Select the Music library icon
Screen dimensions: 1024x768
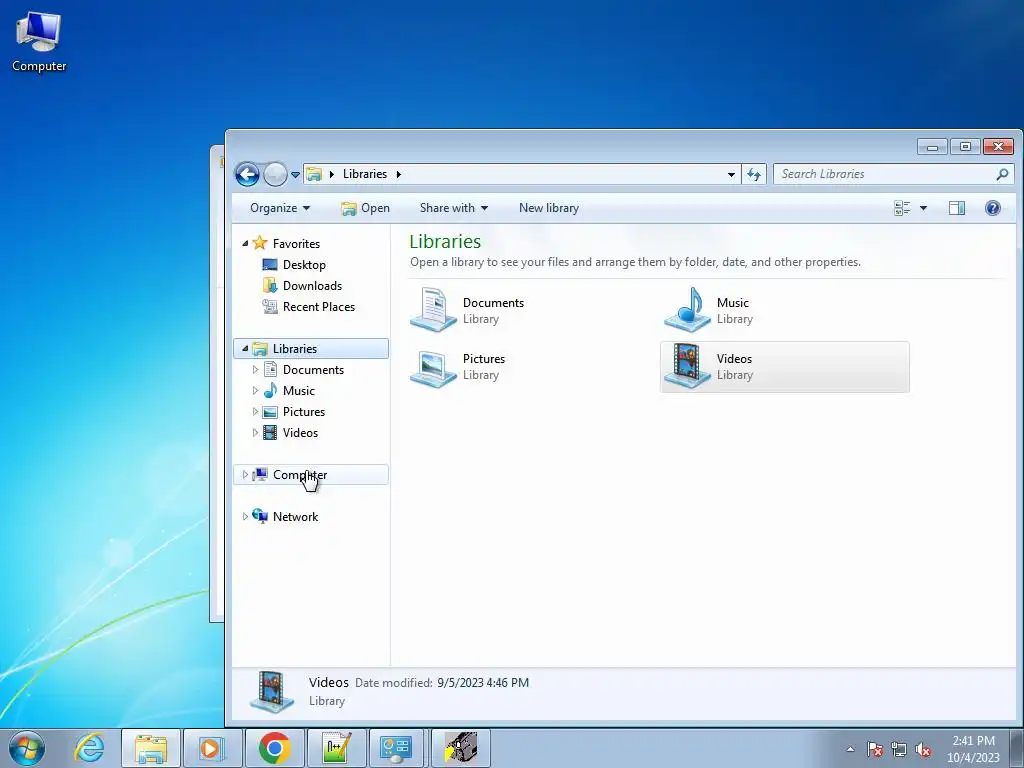687,310
